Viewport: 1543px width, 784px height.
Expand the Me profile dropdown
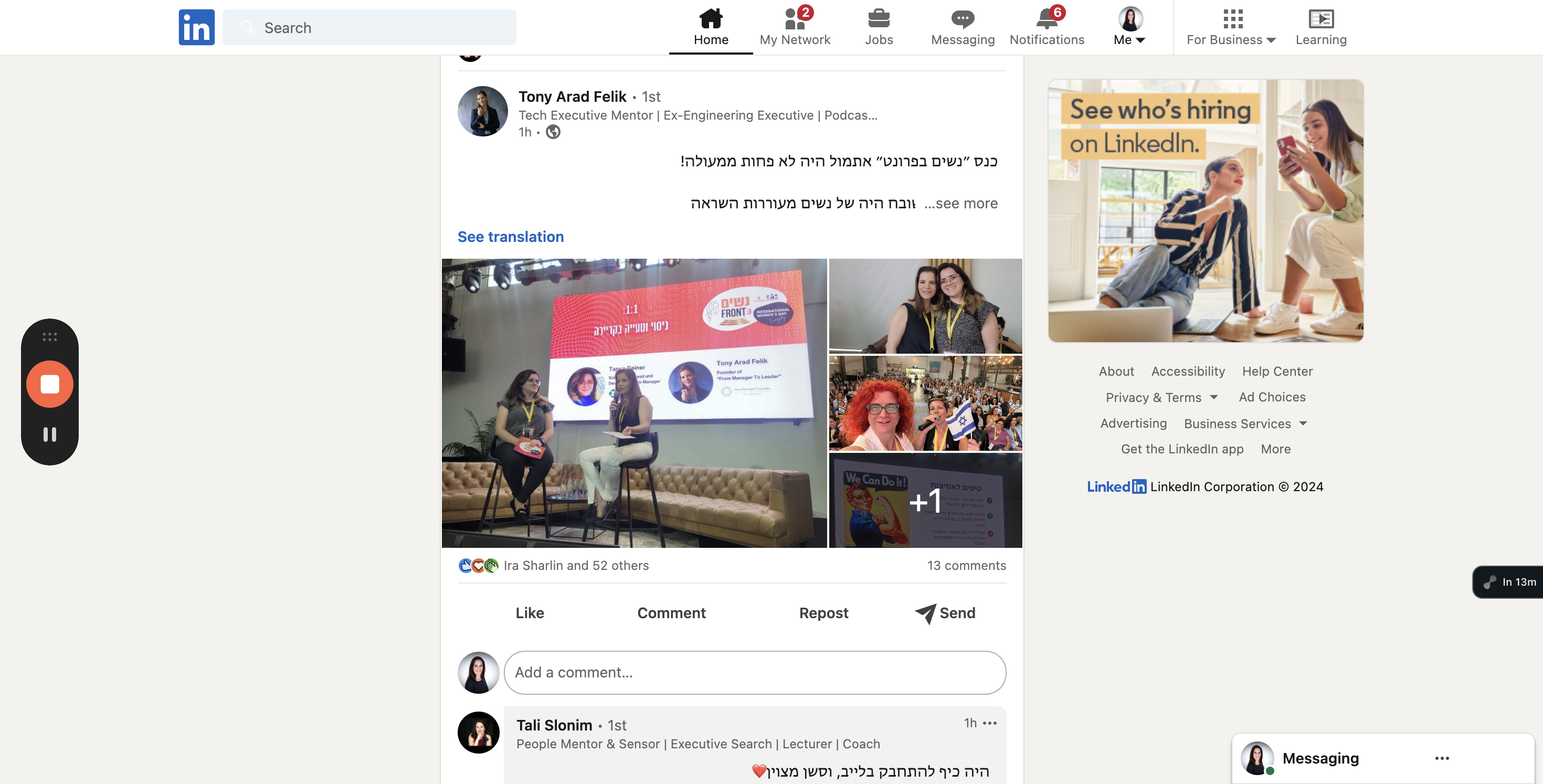tap(1129, 26)
